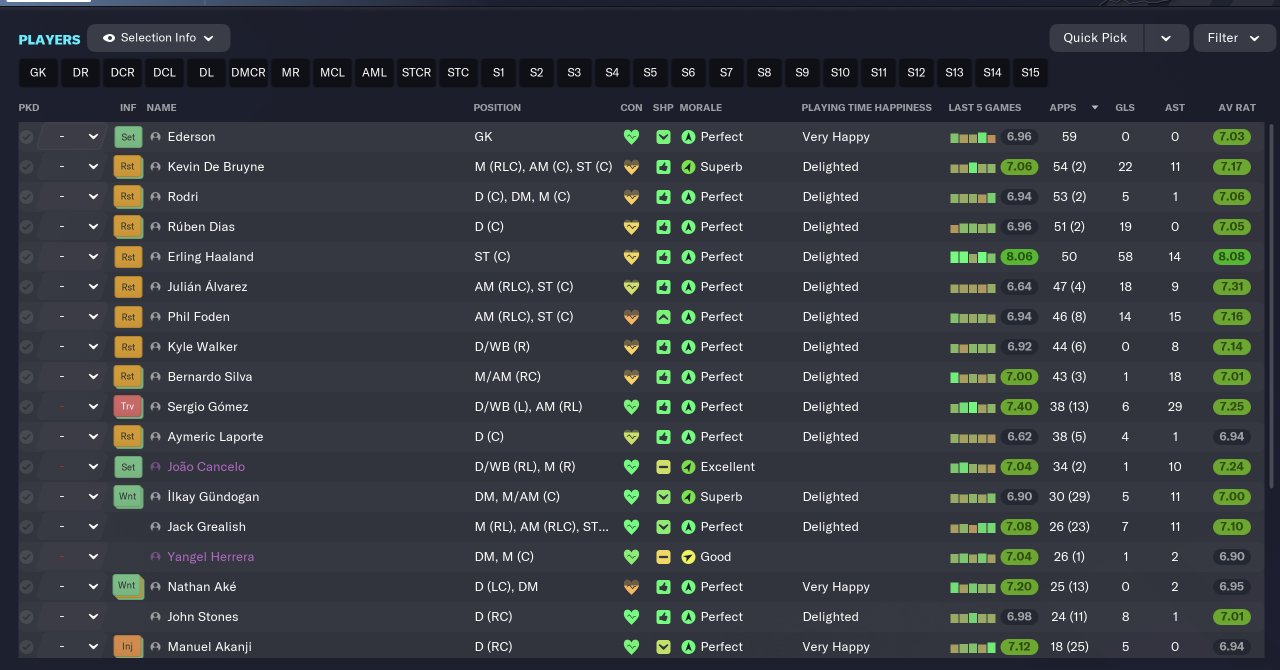The image size is (1280, 670).
Task: Select the STCR position slot
Action: tap(416, 73)
